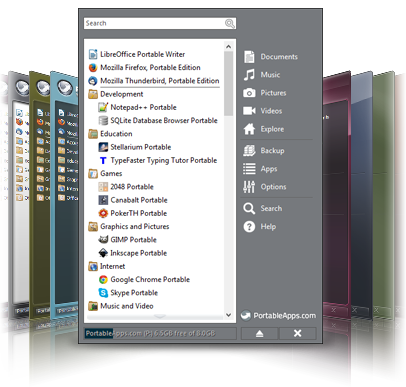The image size is (406, 387).
Task: Open the Videos menu entry
Action: coord(271,111)
